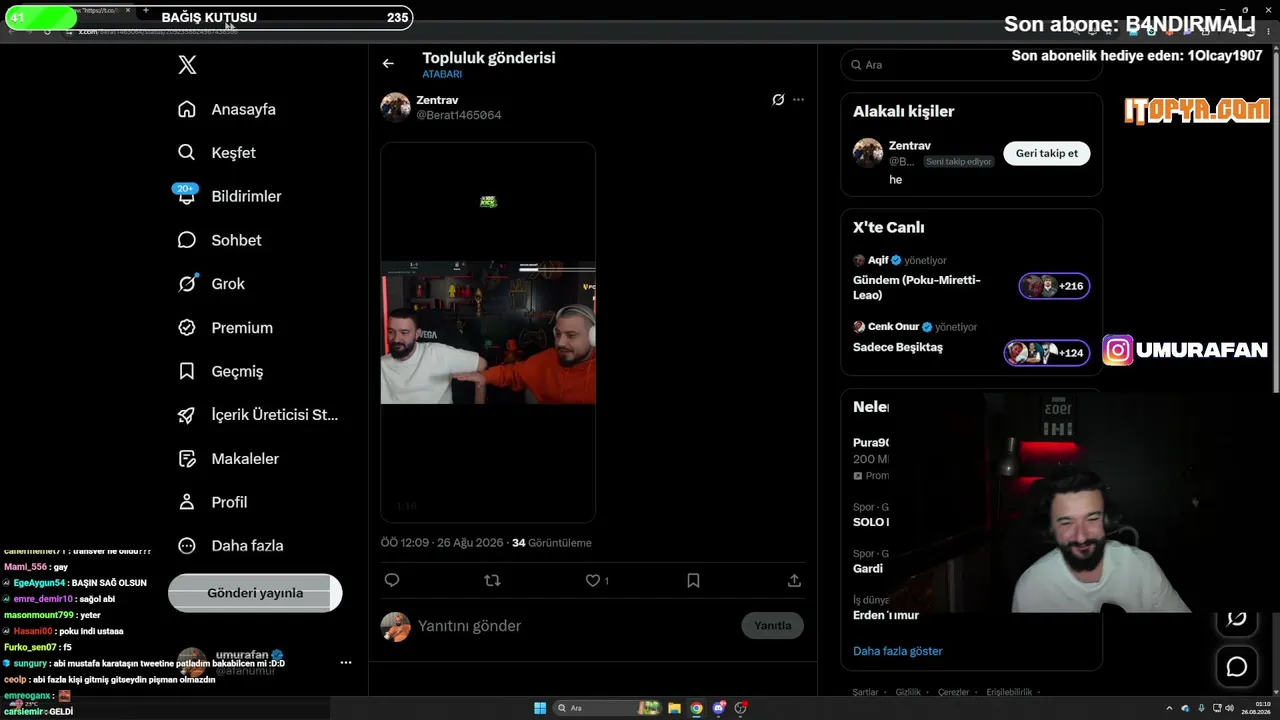The height and width of the screenshot is (720, 1280).
Task: Open the post's three-dot more menu
Action: pyautogui.click(x=798, y=100)
